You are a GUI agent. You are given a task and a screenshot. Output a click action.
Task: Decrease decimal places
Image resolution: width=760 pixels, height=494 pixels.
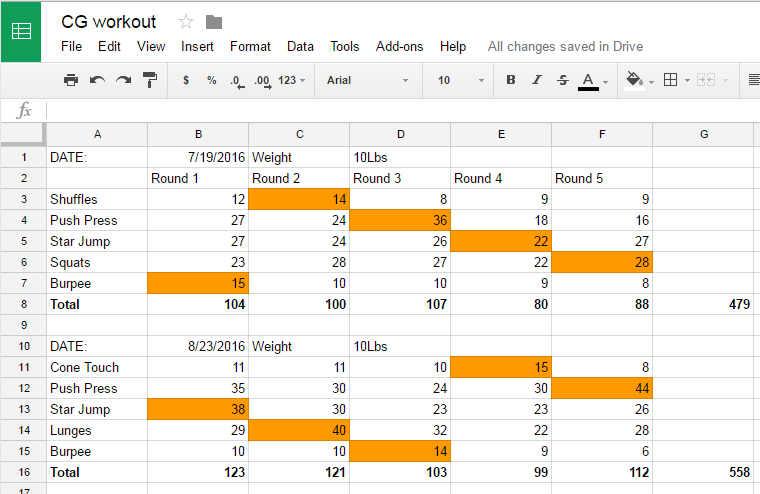click(x=237, y=81)
